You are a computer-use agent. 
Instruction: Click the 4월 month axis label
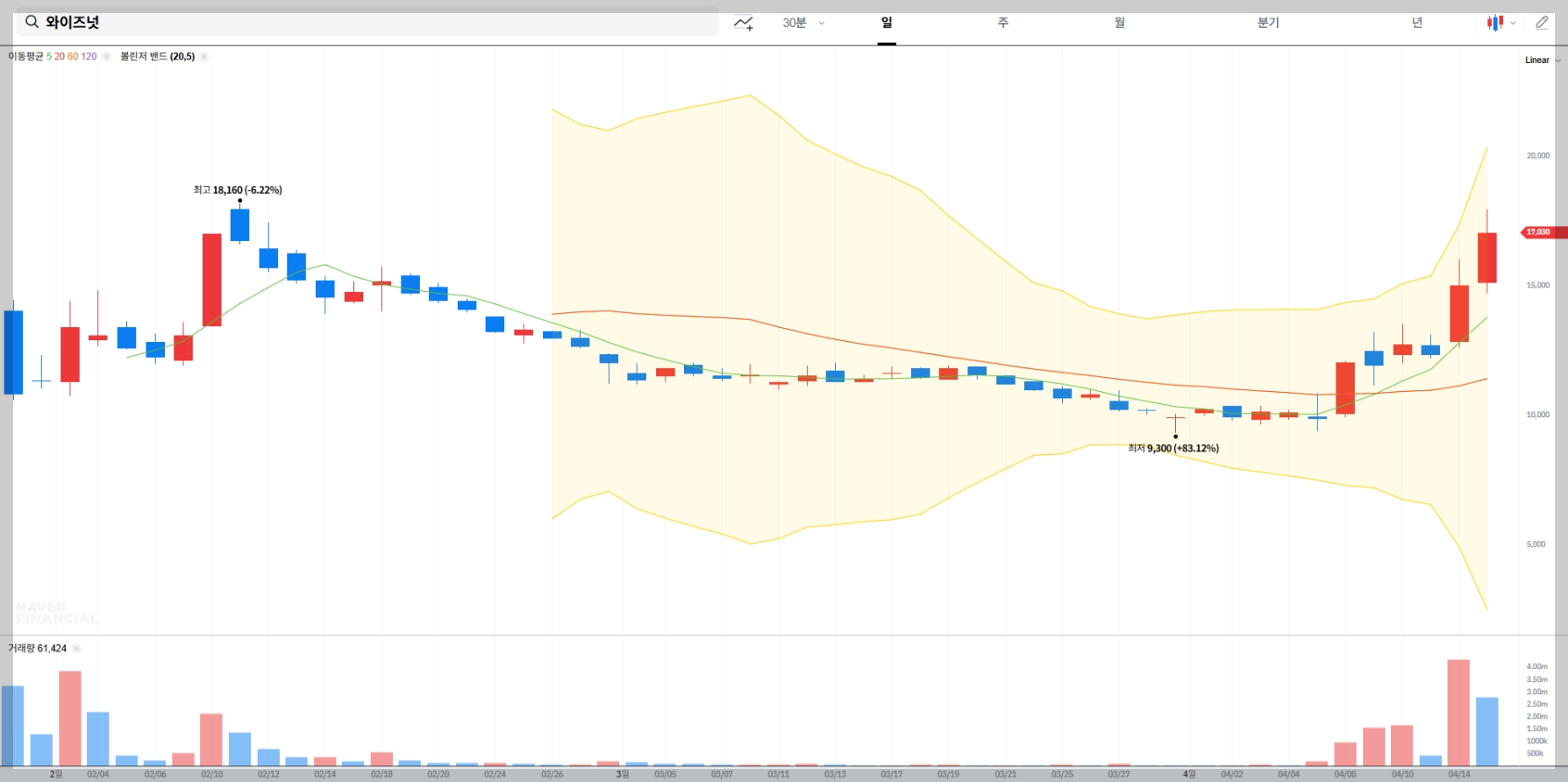[1189, 774]
